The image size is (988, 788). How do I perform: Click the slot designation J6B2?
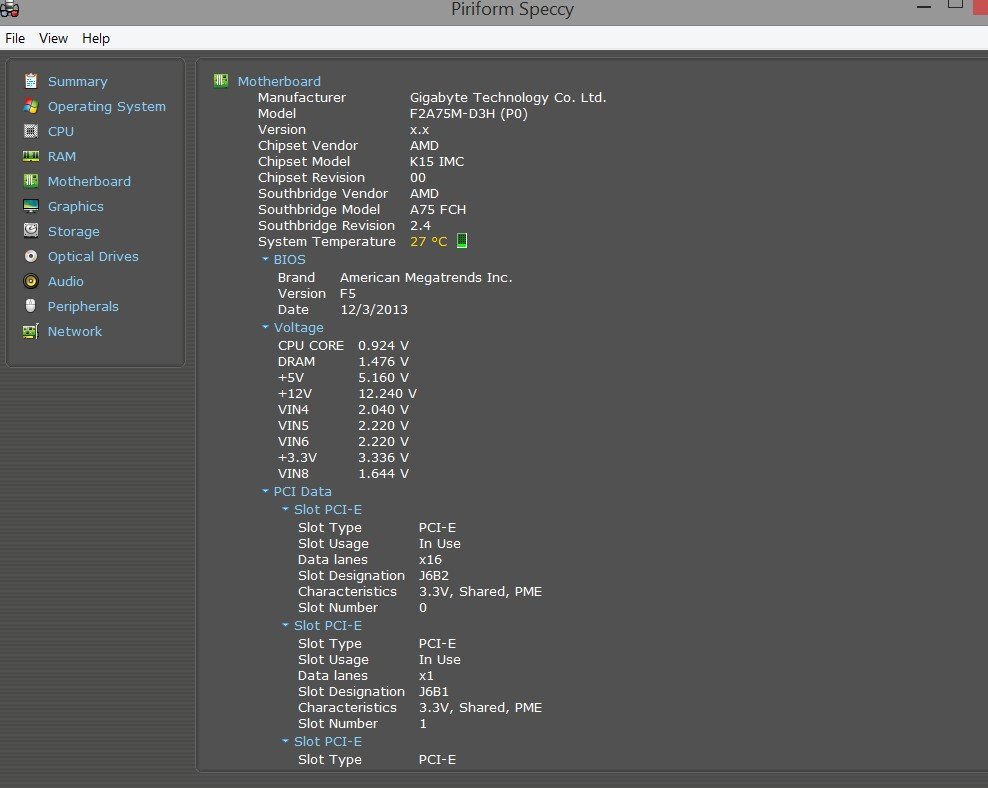[x=434, y=576]
